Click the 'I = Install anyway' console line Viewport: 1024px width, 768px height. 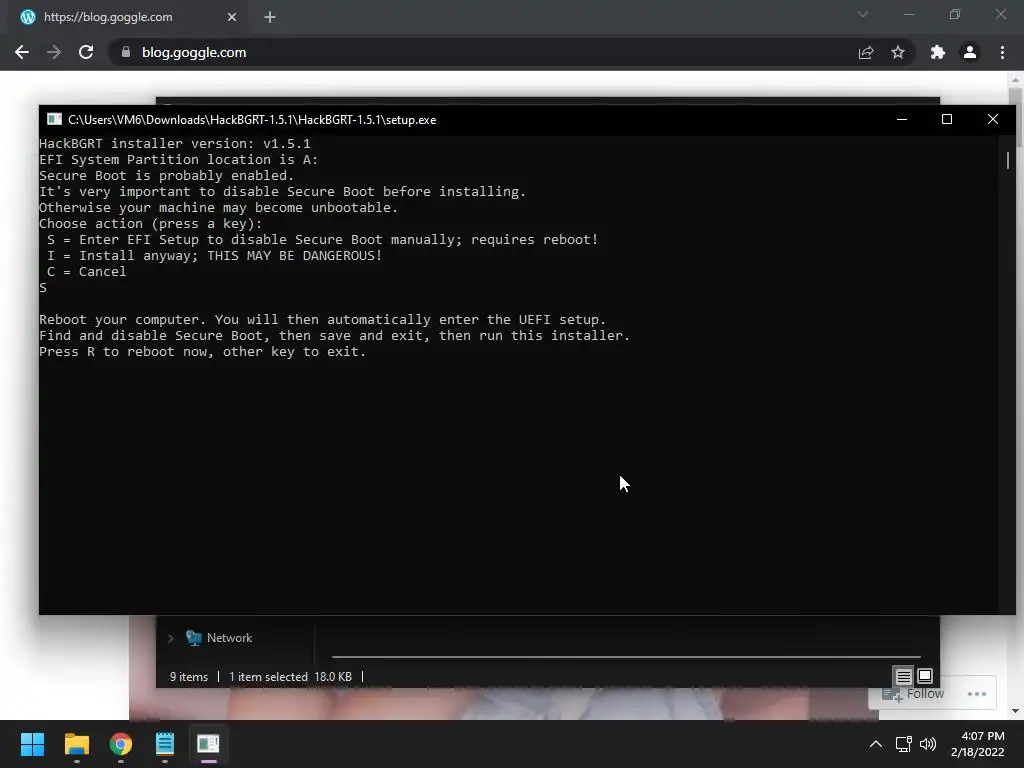coord(214,255)
